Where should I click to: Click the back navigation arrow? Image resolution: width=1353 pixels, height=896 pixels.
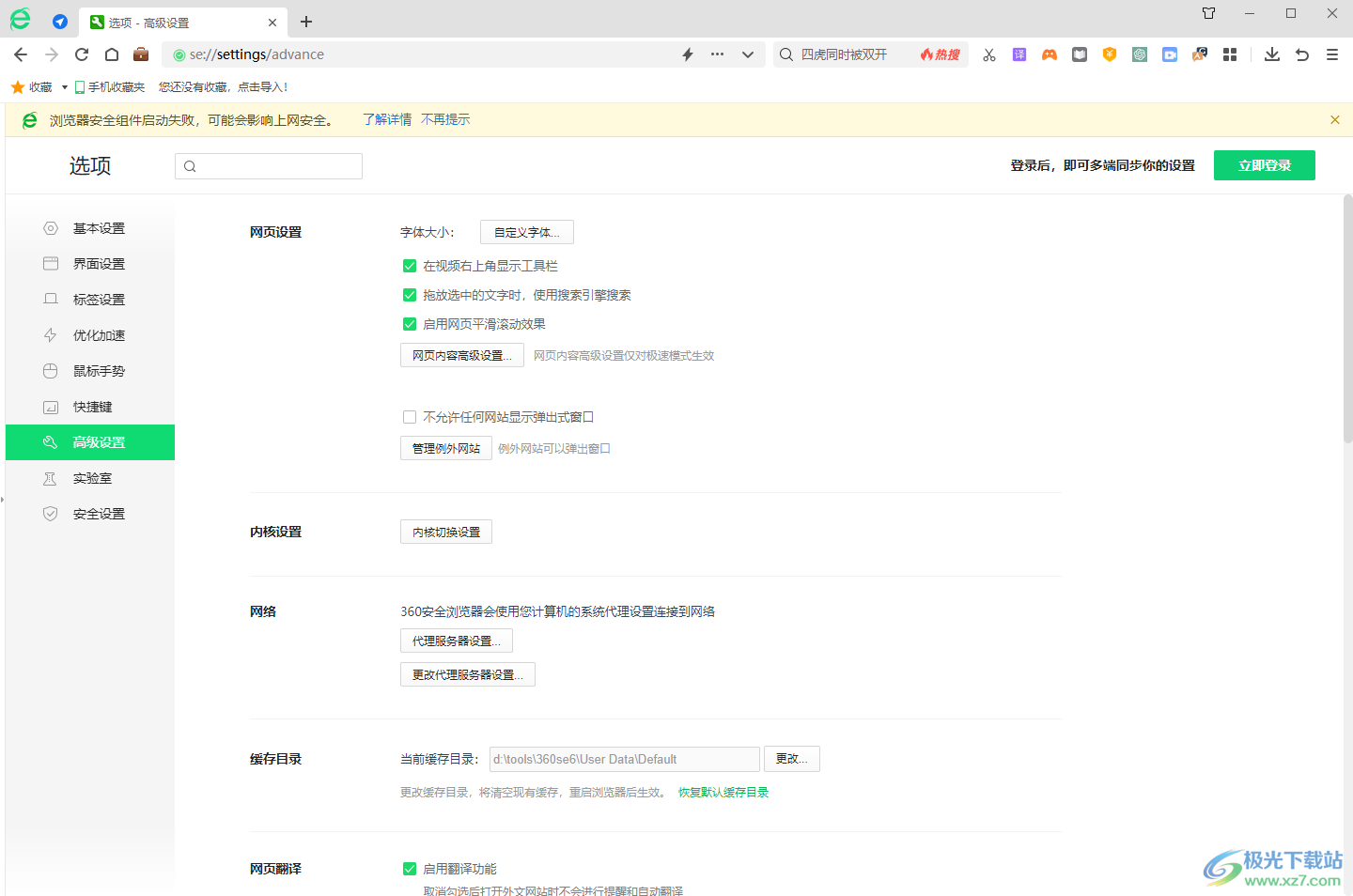[21, 54]
